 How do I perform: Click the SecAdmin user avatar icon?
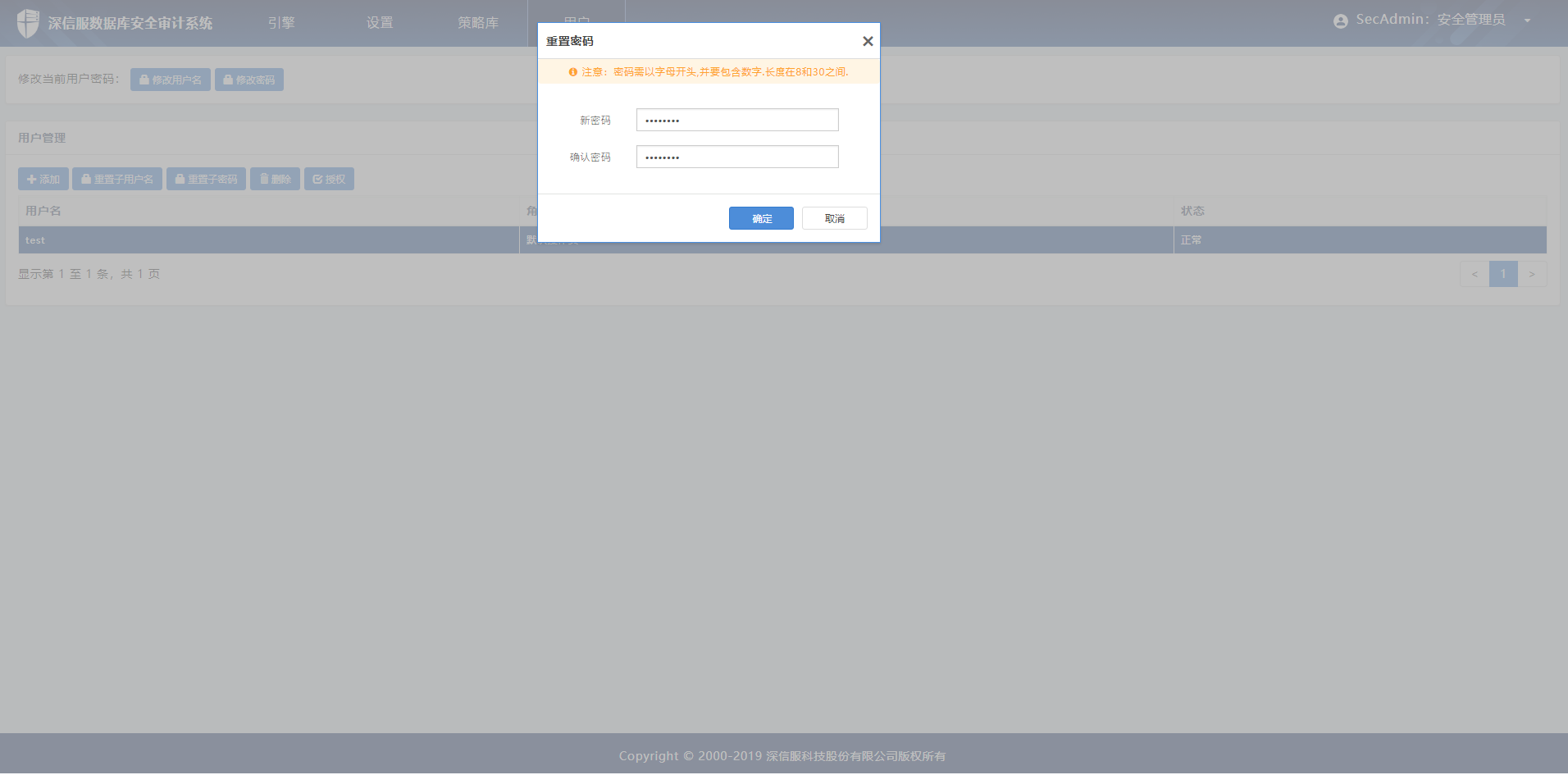1341,21
